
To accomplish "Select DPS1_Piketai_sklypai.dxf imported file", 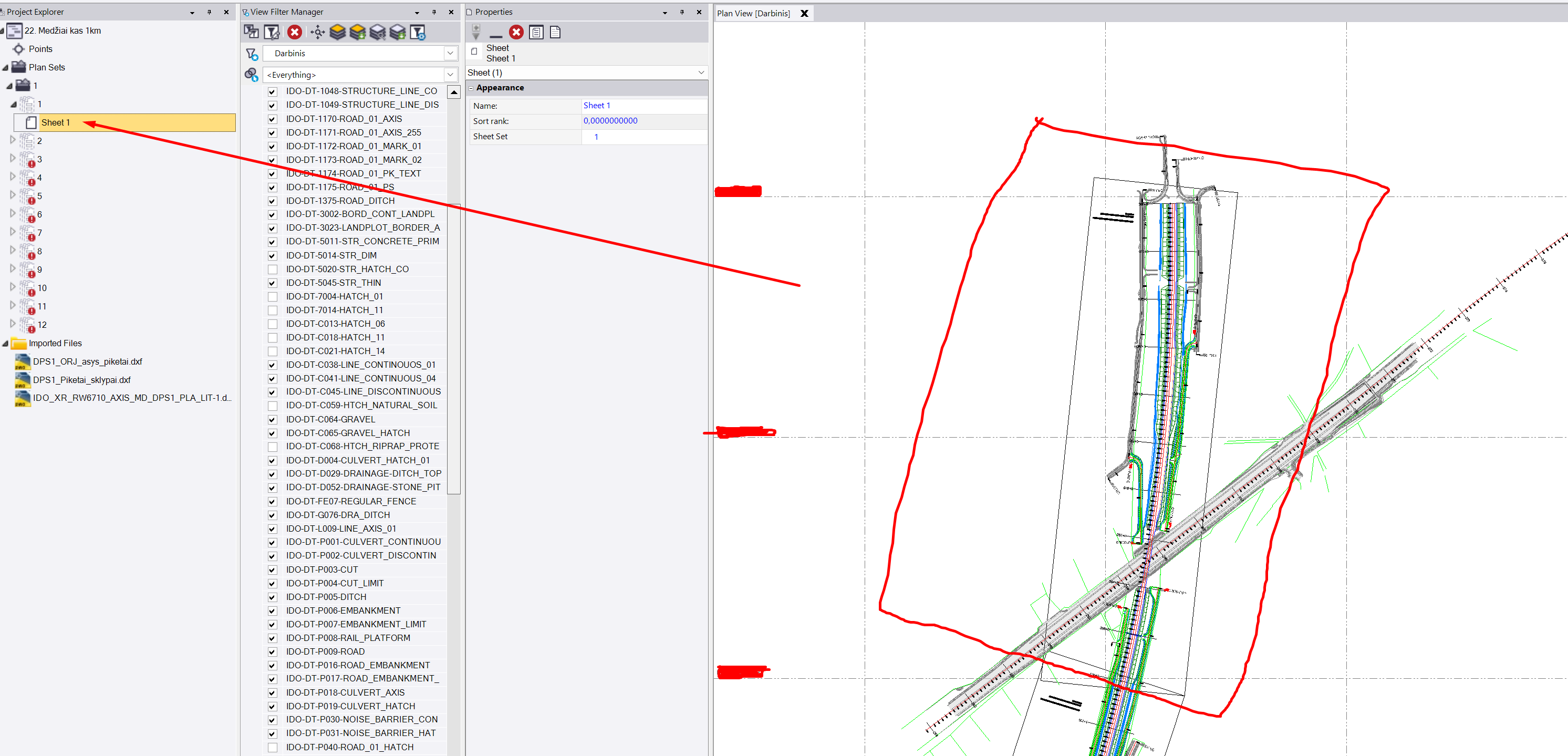I will coord(81,380).
